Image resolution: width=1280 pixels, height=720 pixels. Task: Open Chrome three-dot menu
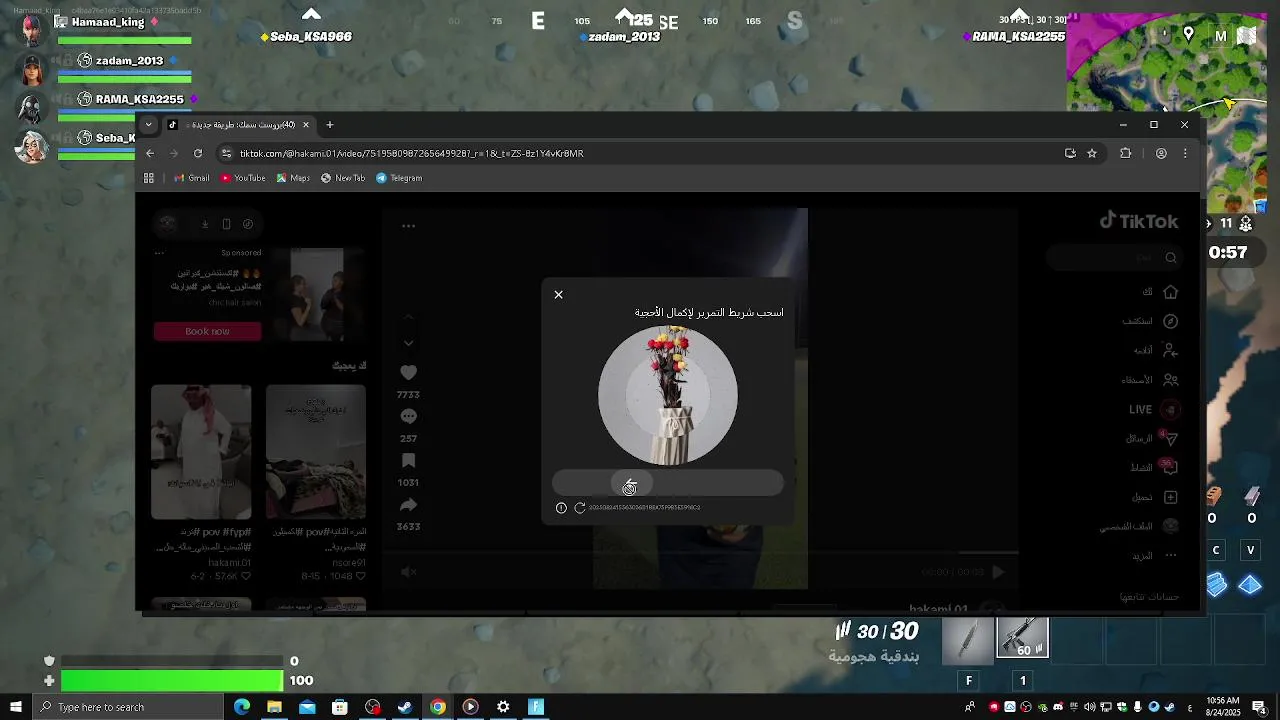click(x=1185, y=153)
